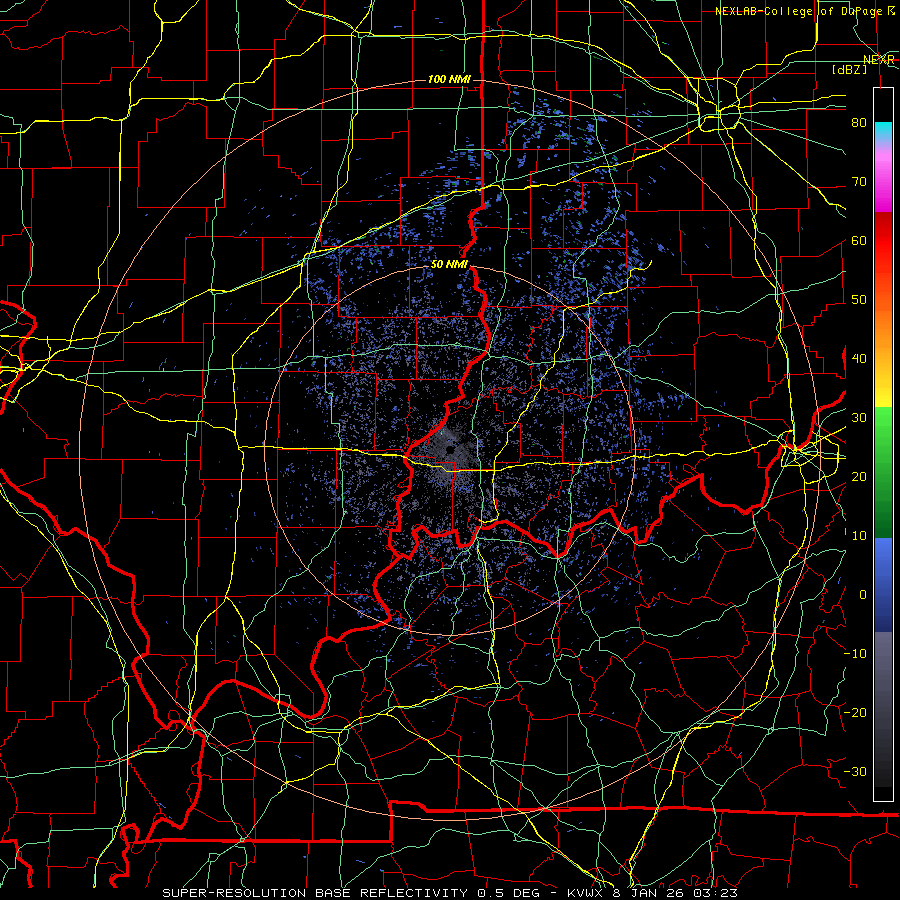Click the 100 NMI range ring label
The image size is (900, 900).
pyautogui.click(x=449, y=79)
